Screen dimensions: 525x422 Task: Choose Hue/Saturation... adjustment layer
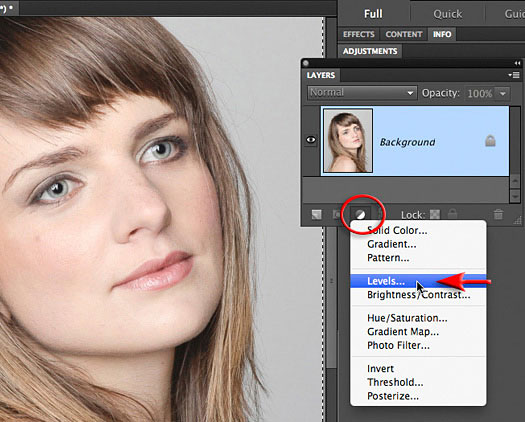click(x=418, y=318)
